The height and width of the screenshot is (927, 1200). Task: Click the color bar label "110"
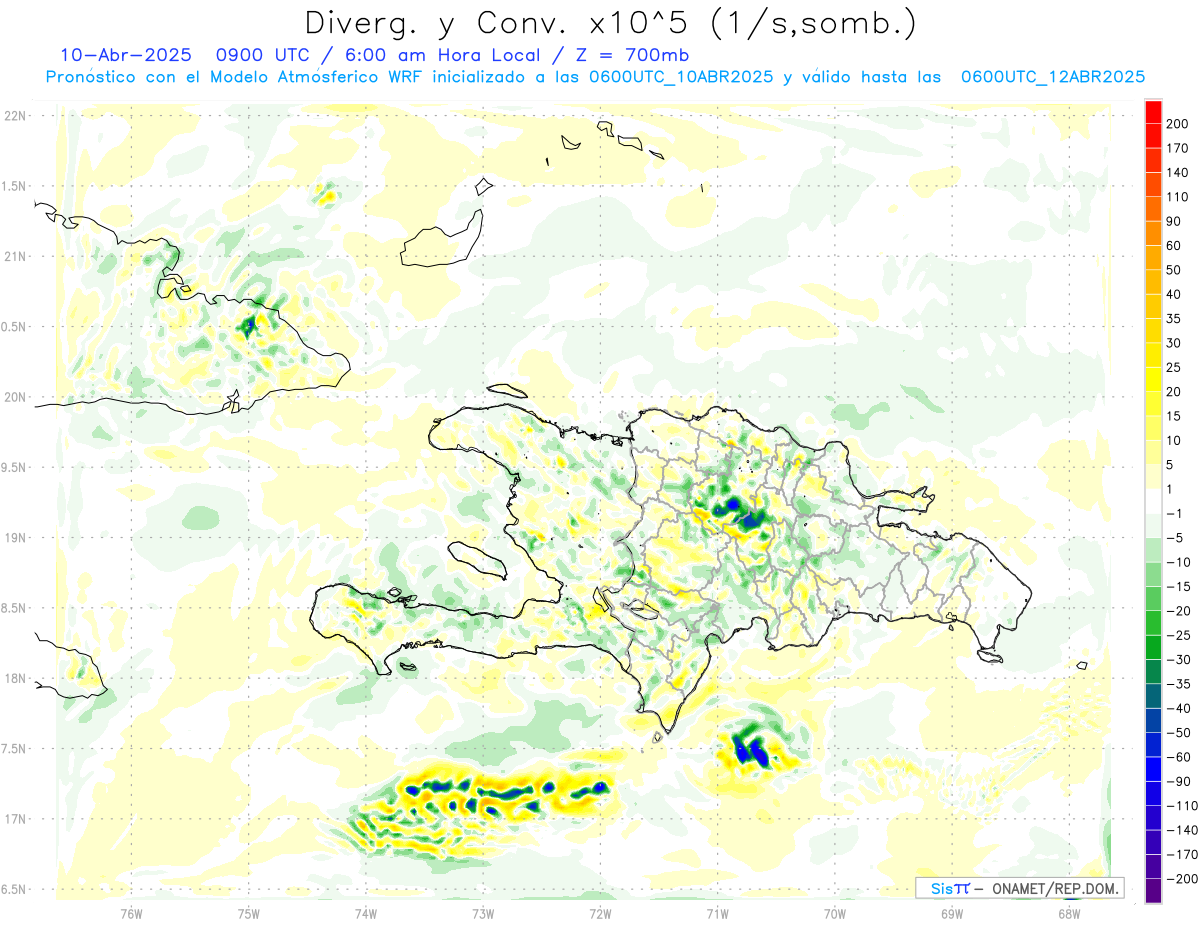[1178, 197]
